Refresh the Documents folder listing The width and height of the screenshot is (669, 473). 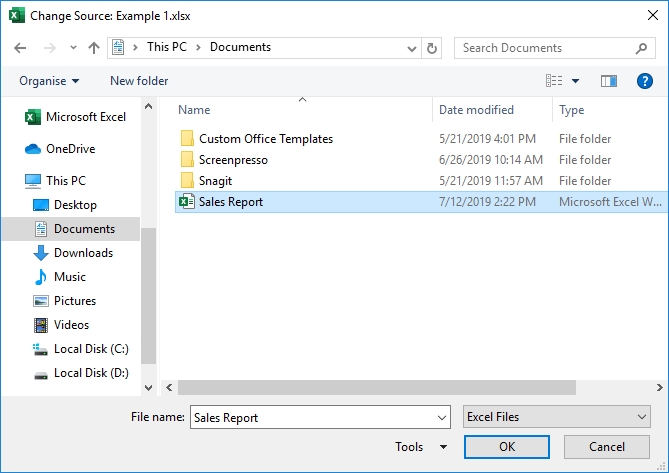(x=432, y=48)
